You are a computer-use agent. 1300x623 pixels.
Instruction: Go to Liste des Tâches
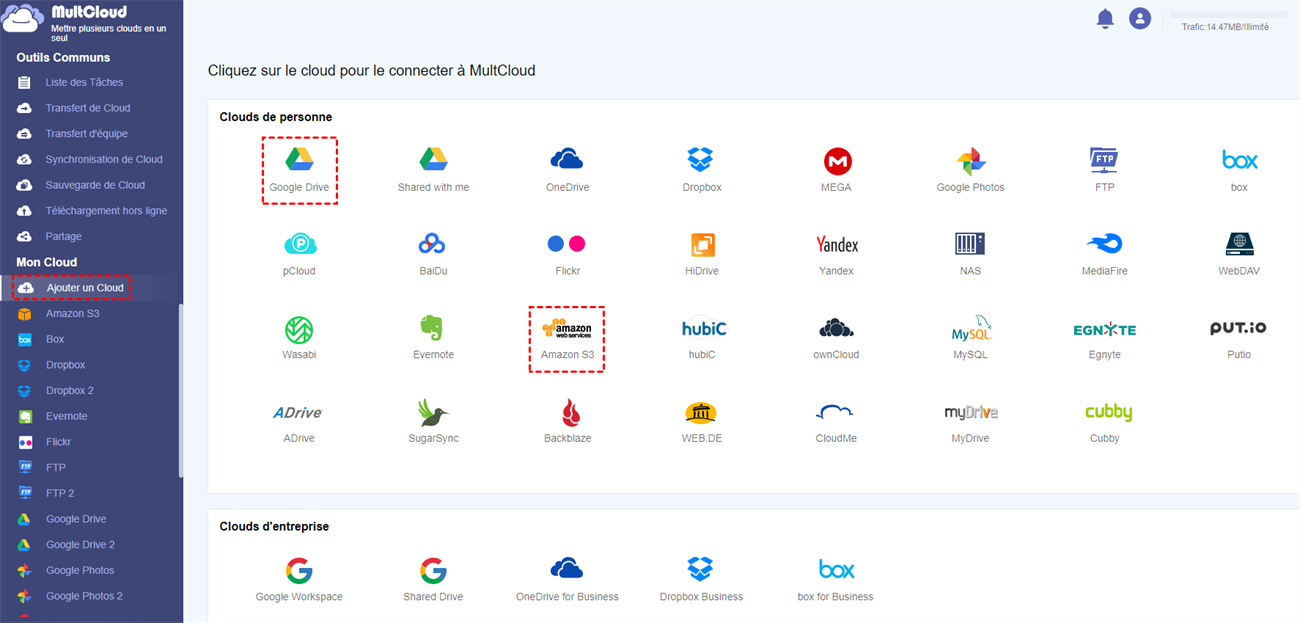click(x=84, y=82)
